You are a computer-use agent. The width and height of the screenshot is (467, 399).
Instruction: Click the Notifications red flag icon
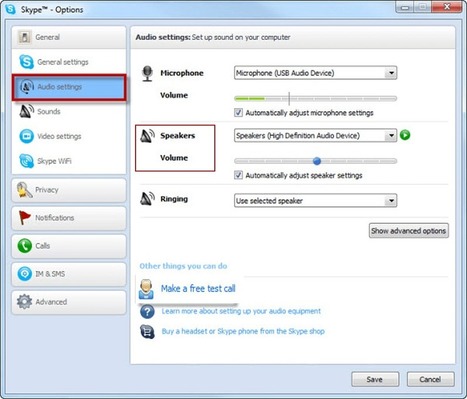[x=24, y=218]
